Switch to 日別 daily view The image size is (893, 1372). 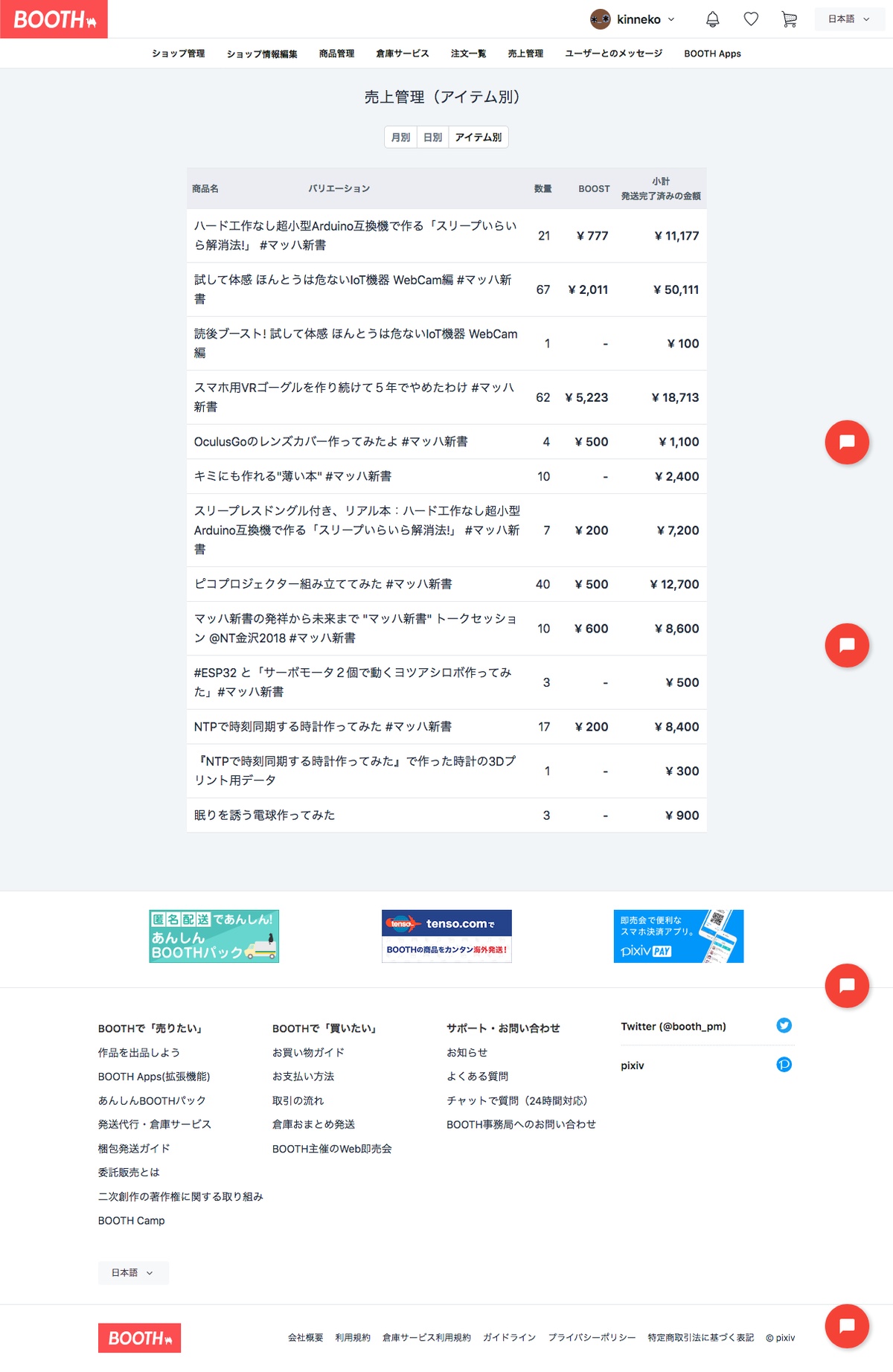432,138
